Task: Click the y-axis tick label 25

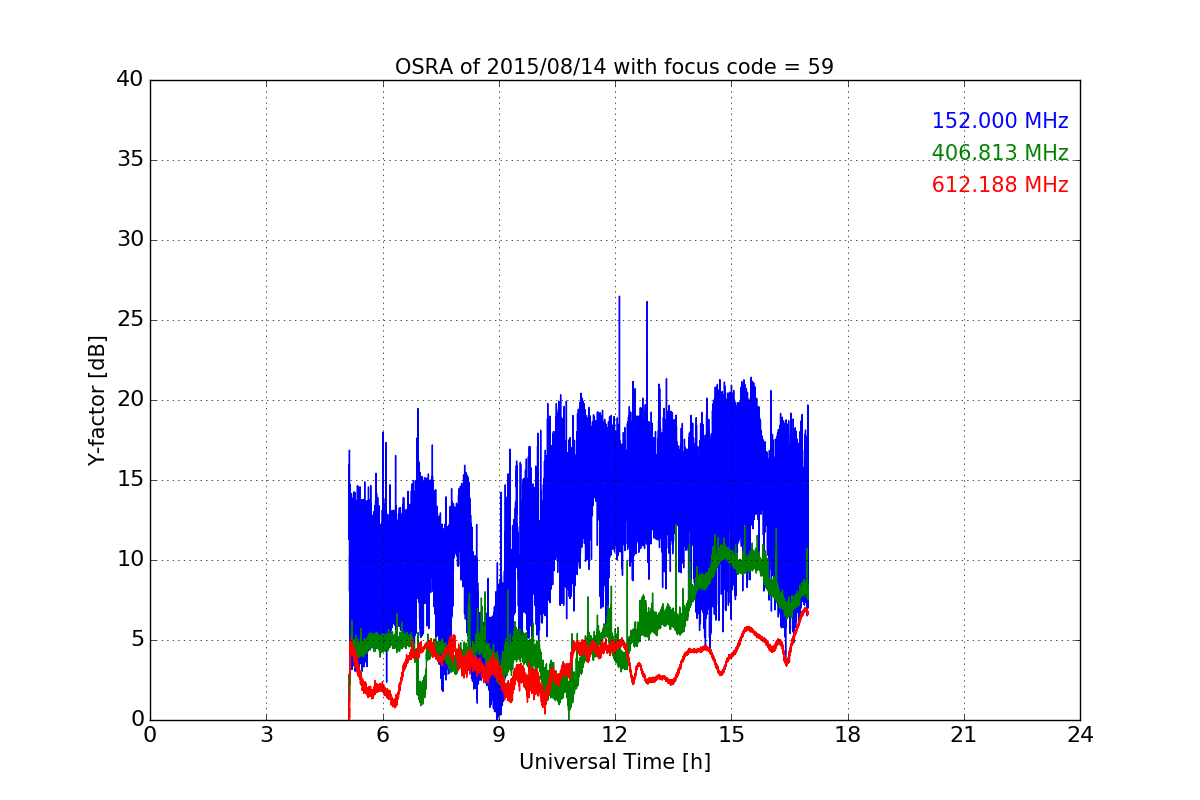Action: [130, 320]
